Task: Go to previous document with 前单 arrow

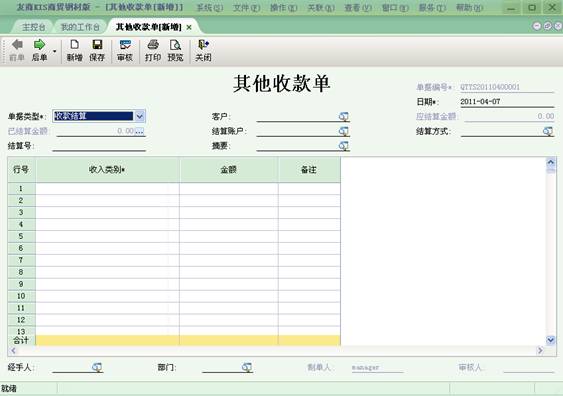Action: point(17,50)
